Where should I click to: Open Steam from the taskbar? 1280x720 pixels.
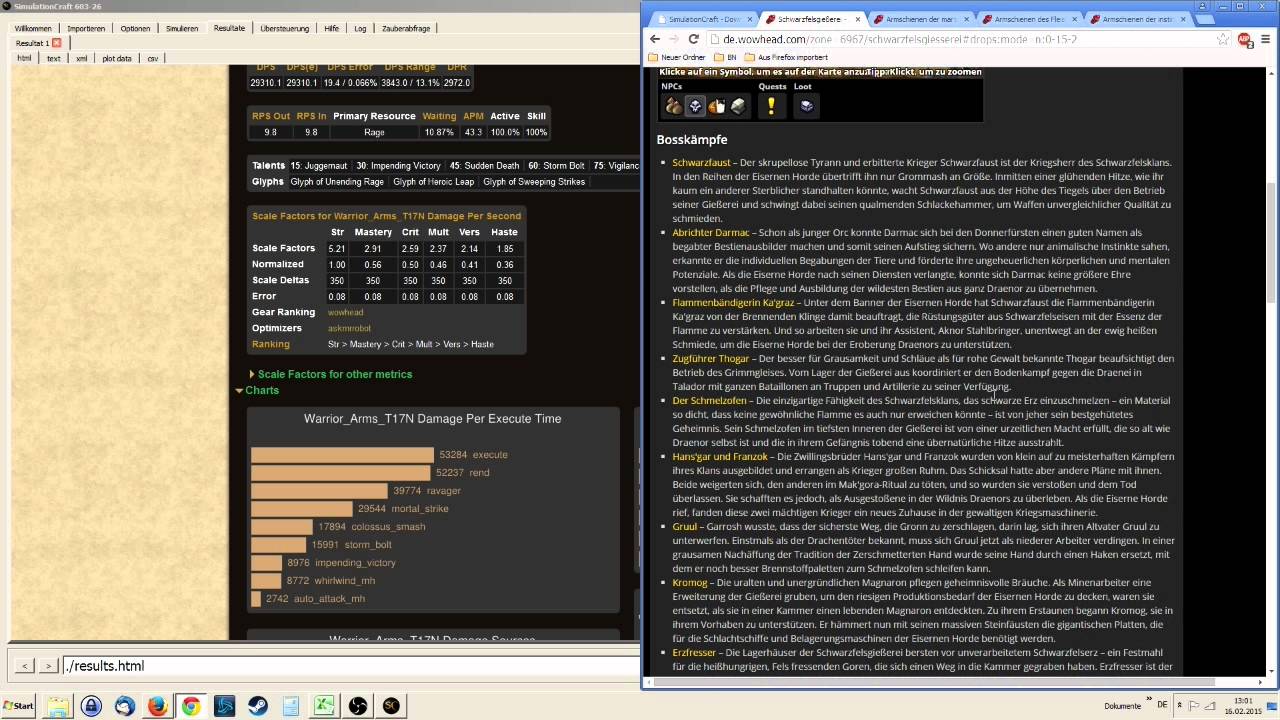[x=257, y=706]
